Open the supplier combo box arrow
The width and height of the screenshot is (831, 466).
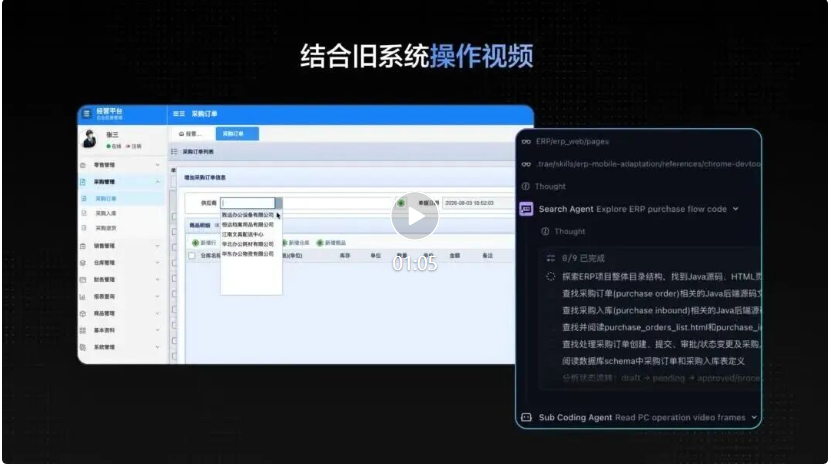click(279, 203)
